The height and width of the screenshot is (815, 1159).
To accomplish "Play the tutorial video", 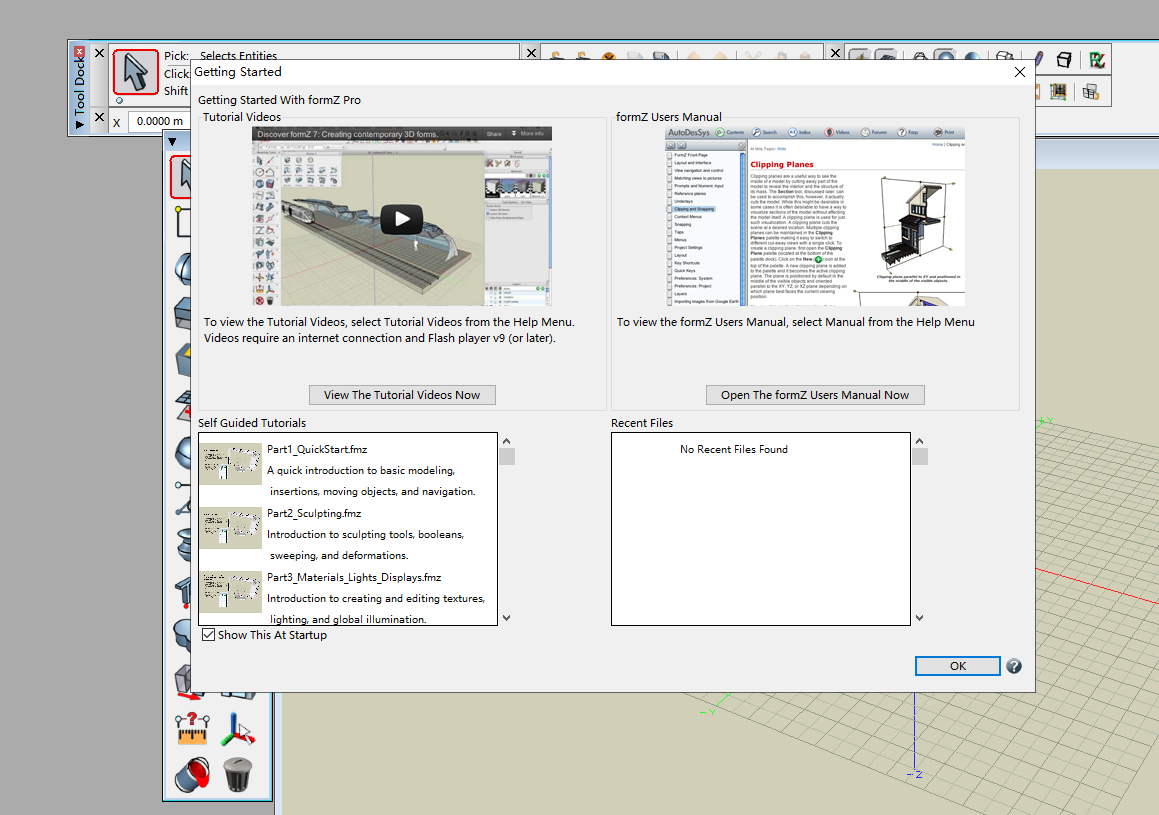I will tap(401, 219).
